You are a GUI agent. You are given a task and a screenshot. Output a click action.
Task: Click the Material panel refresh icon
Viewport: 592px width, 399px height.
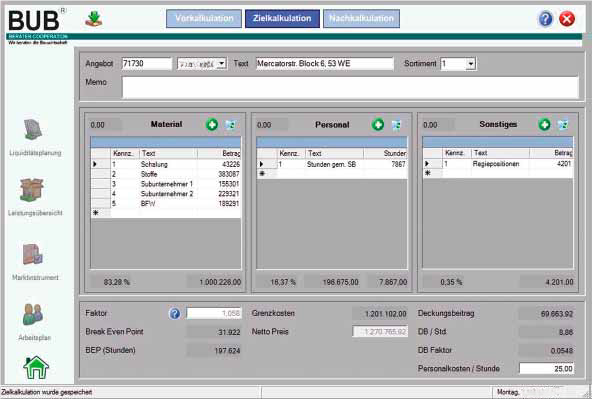pyautogui.click(x=230, y=125)
